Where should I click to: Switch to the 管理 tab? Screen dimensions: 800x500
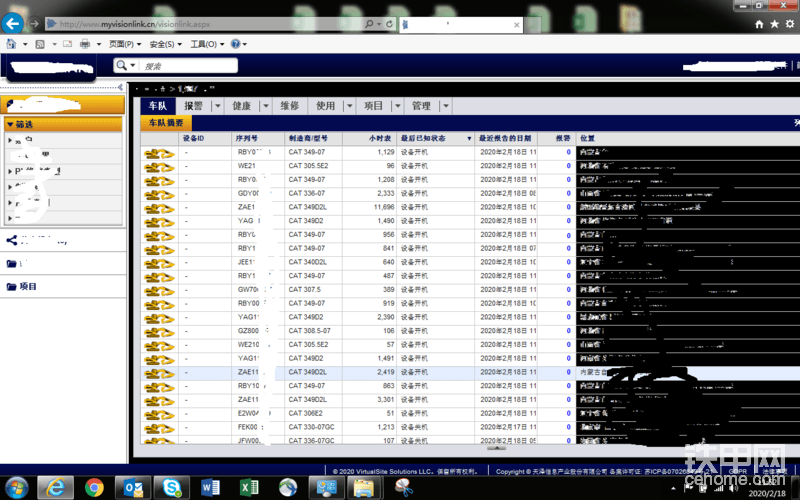pyautogui.click(x=421, y=106)
